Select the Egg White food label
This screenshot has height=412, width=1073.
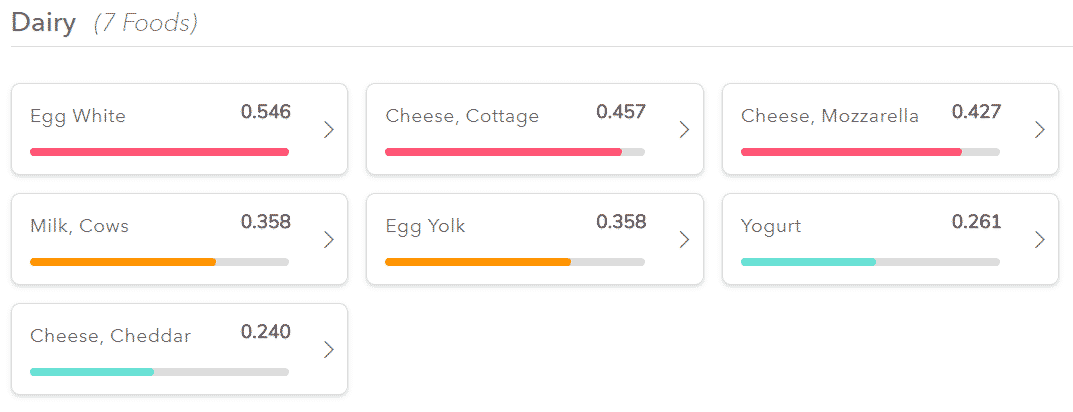pyautogui.click(x=78, y=116)
